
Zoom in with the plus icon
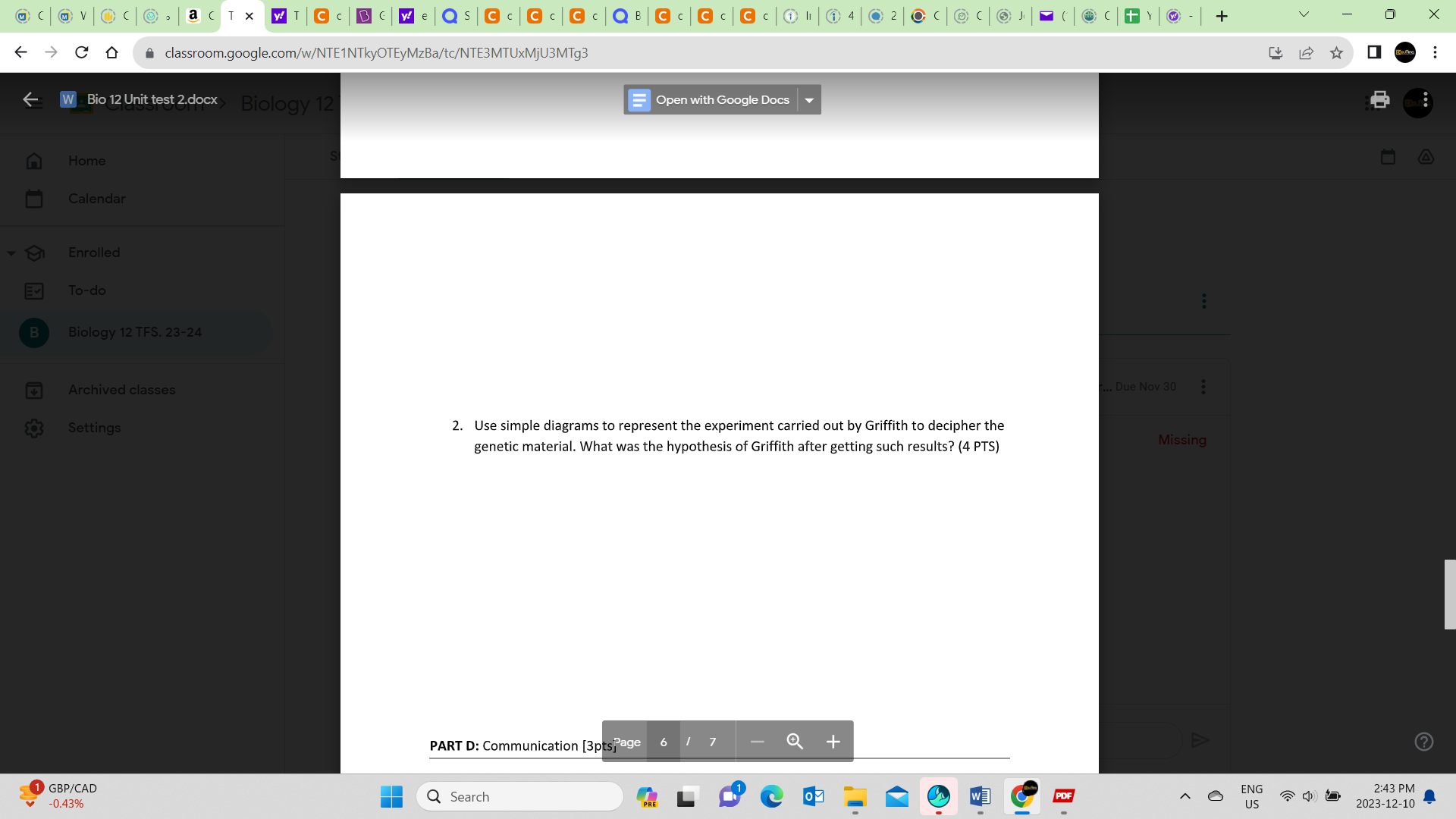pyautogui.click(x=833, y=742)
